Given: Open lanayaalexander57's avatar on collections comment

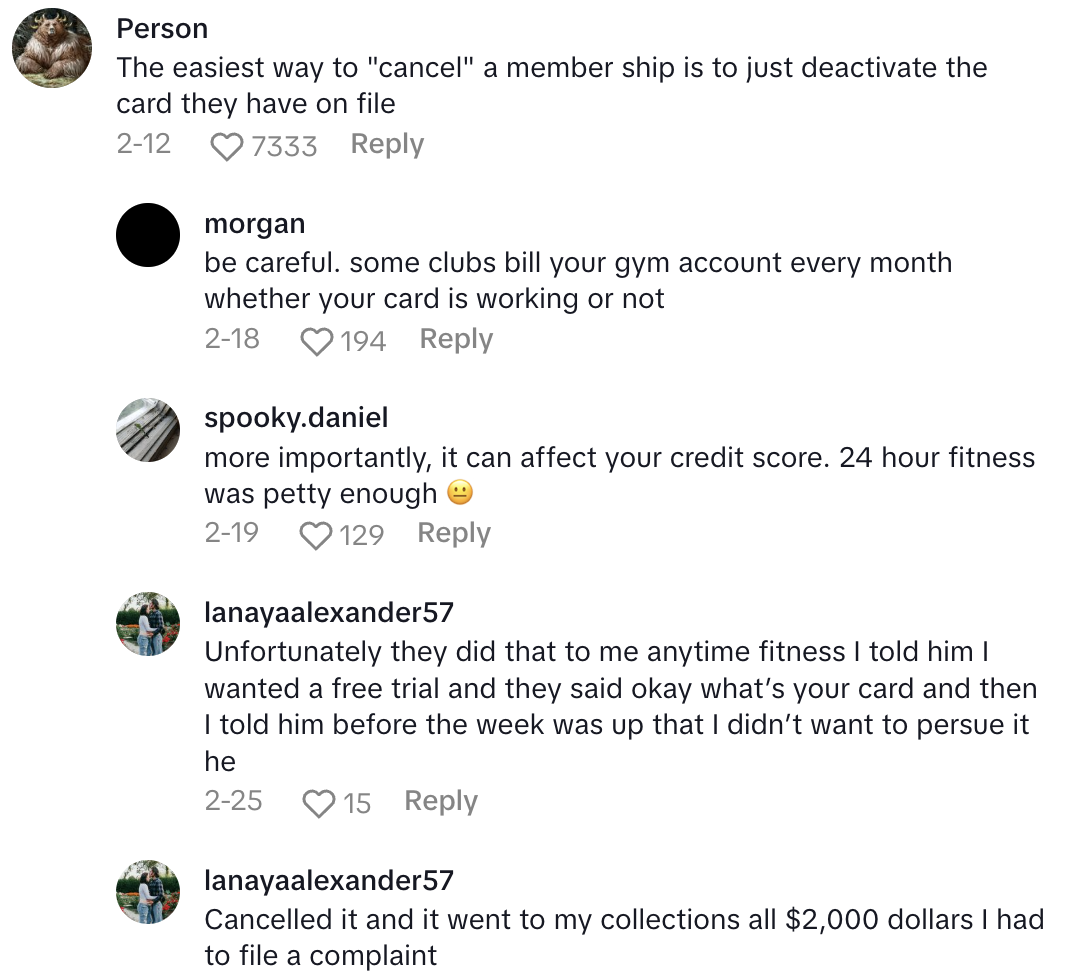Looking at the screenshot, I should [x=149, y=892].
